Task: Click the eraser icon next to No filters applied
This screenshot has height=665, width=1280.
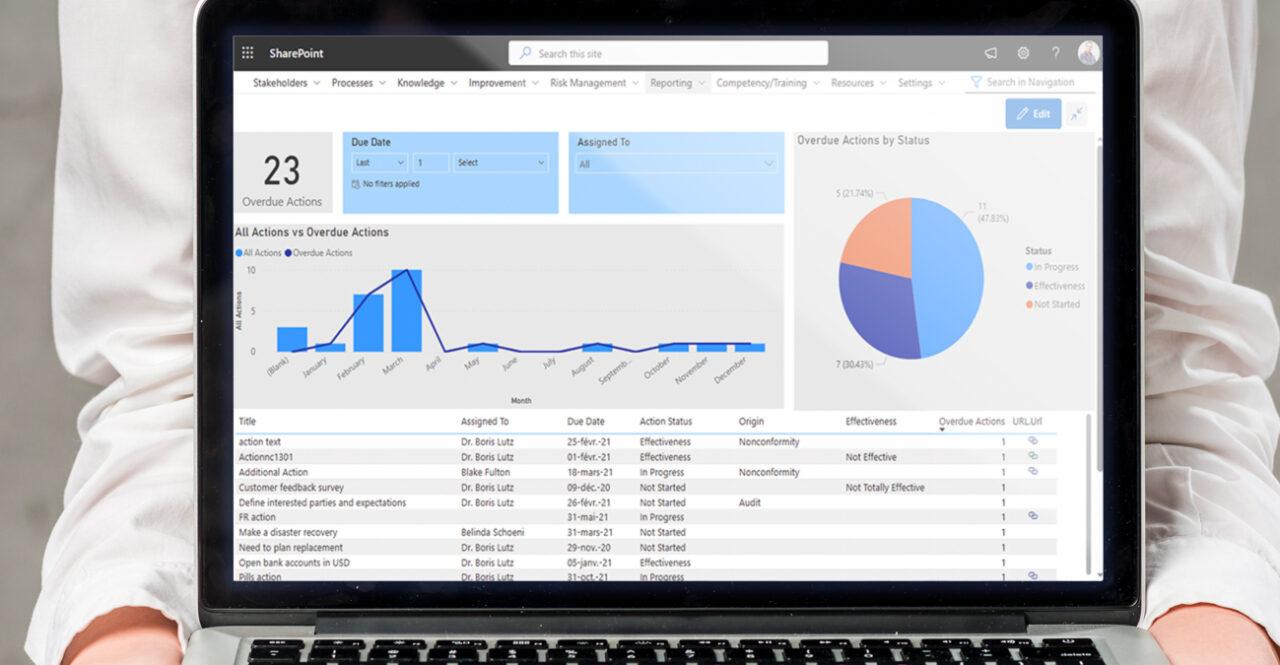Action: click(355, 184)
